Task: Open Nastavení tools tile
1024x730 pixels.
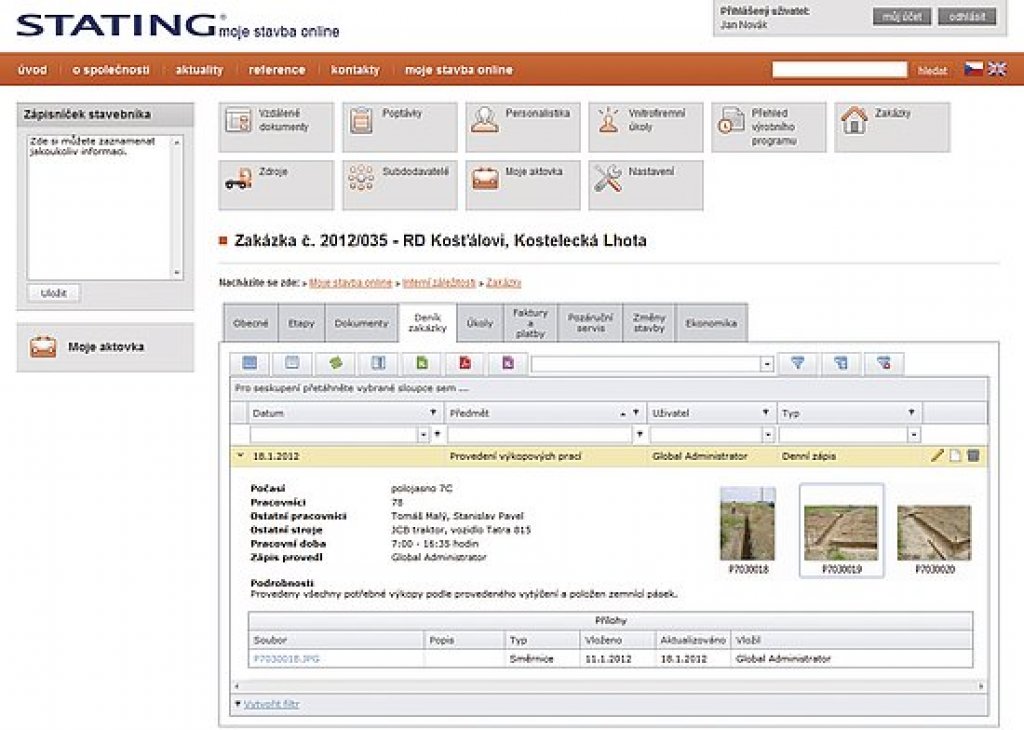Action: 645,185
